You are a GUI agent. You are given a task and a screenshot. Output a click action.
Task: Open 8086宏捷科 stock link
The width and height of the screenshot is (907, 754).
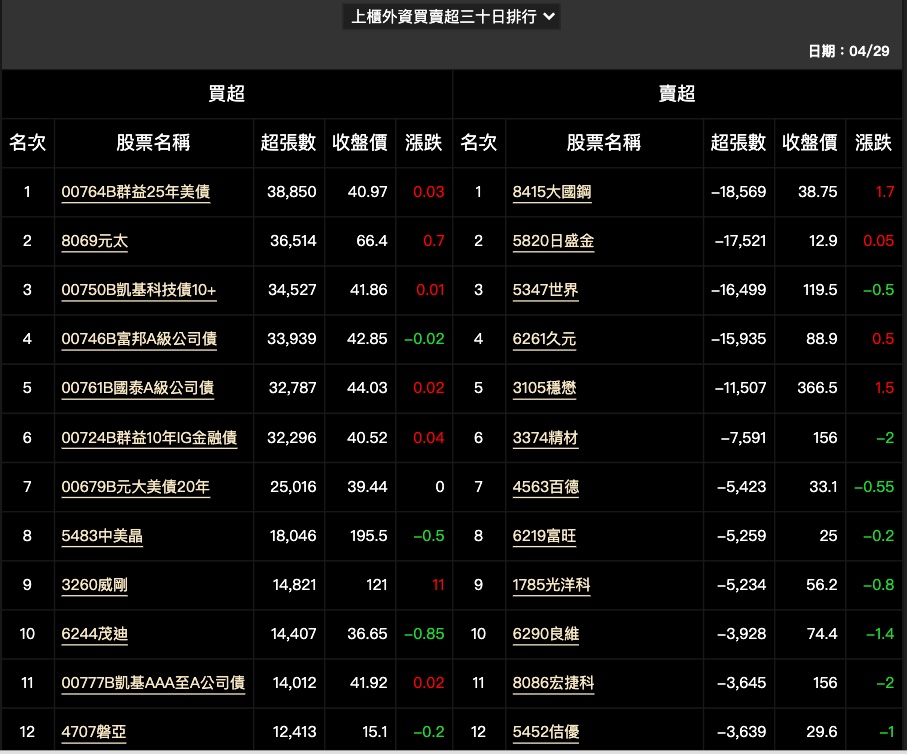(553, 683)
